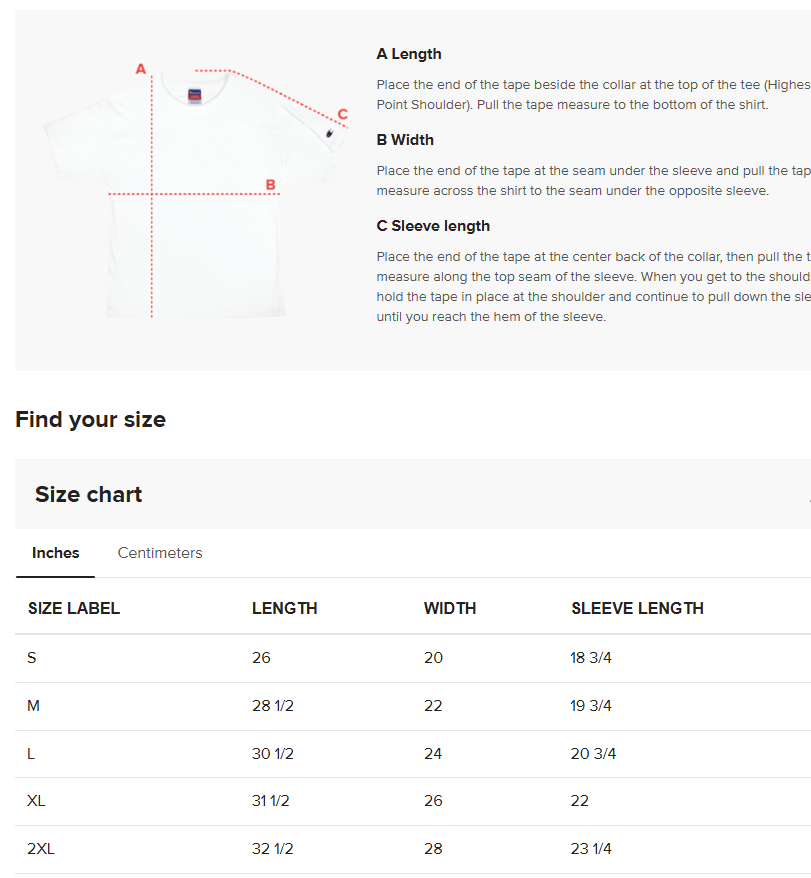Click the red A length marker
The width and height of the screenshot is (811, 878).
[141, 69]
